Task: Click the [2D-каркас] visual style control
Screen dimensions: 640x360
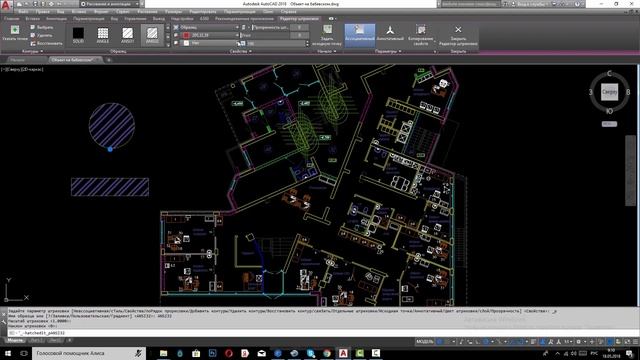Action: click(x=32, y=69)
